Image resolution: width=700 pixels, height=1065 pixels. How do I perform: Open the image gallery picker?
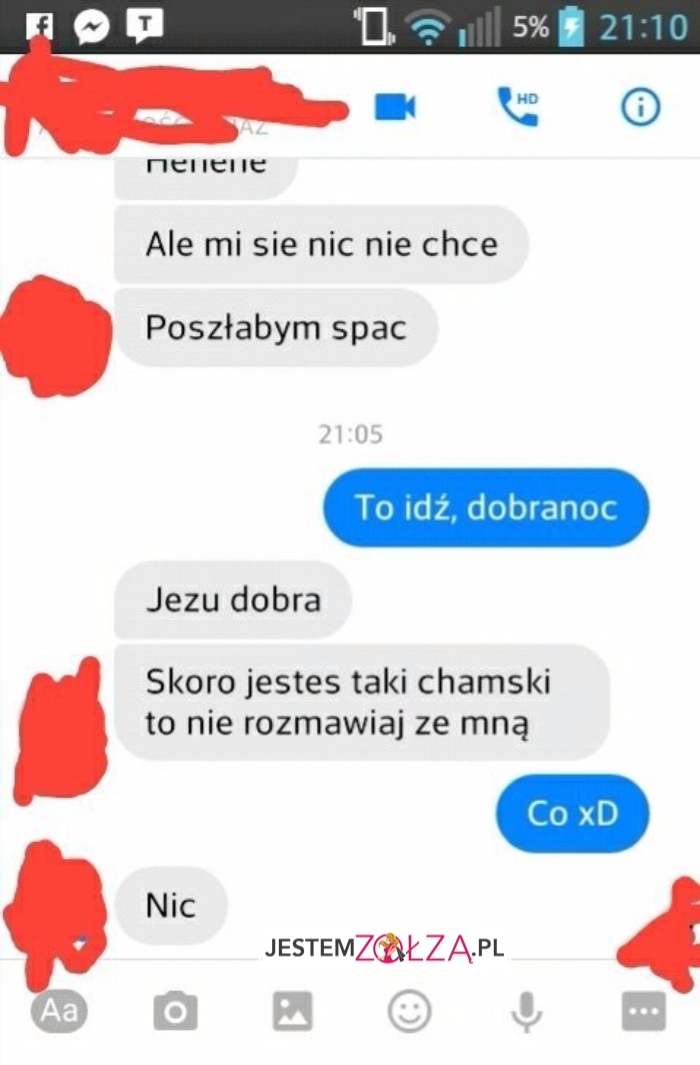pyautogui.click(x=293, y=1011)
